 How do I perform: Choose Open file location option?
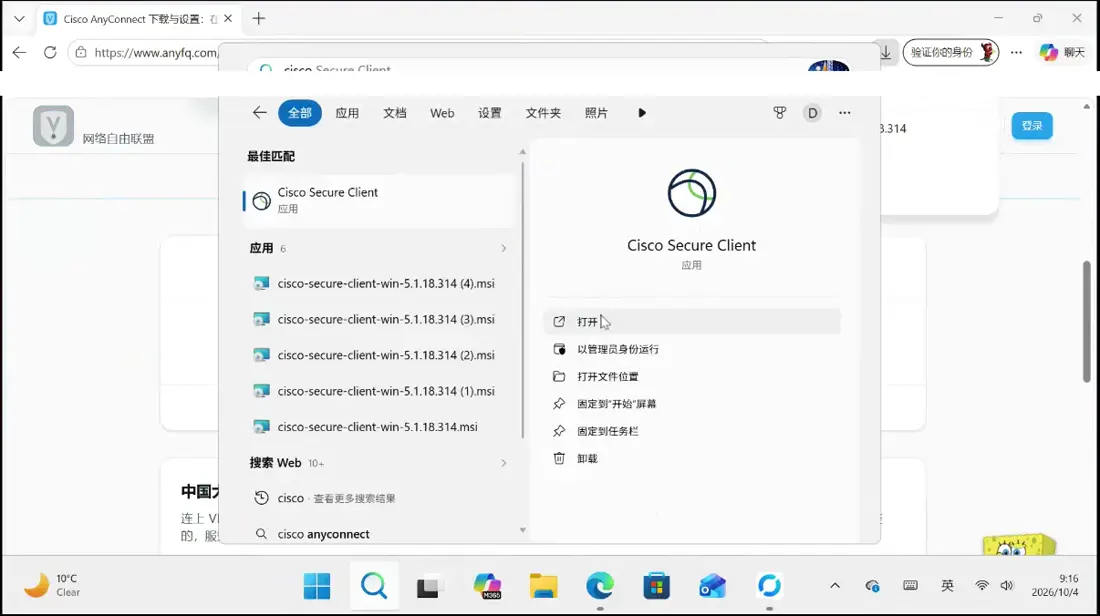click(692, 376)
